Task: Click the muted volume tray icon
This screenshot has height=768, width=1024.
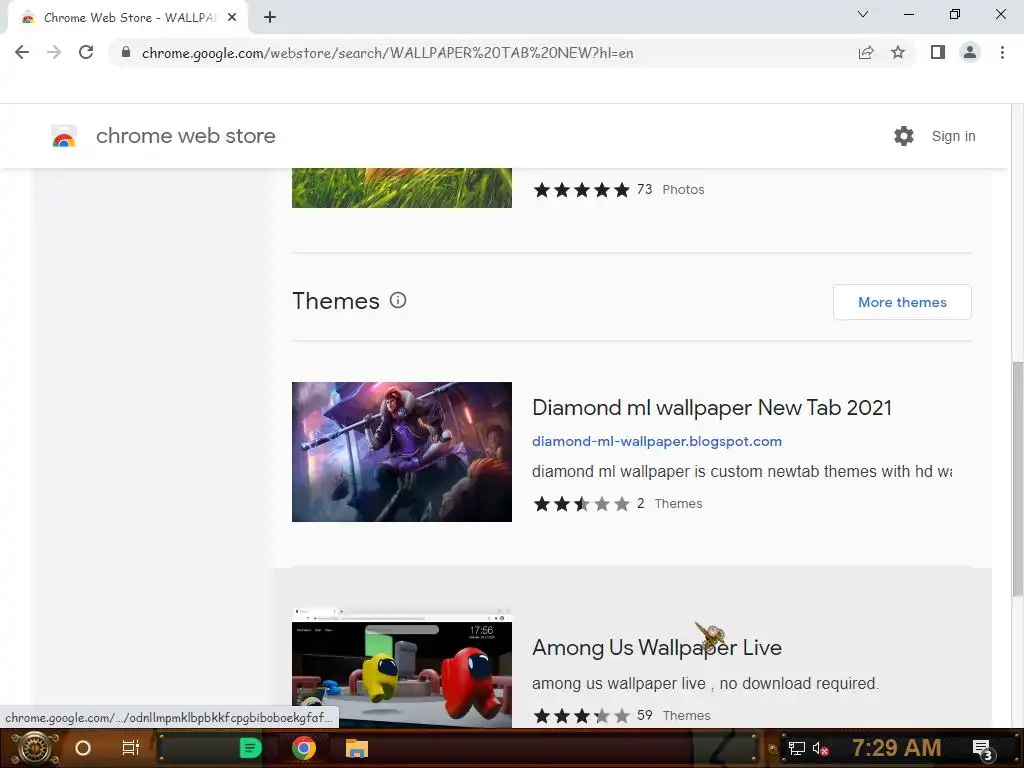Action: pos(820,749)
